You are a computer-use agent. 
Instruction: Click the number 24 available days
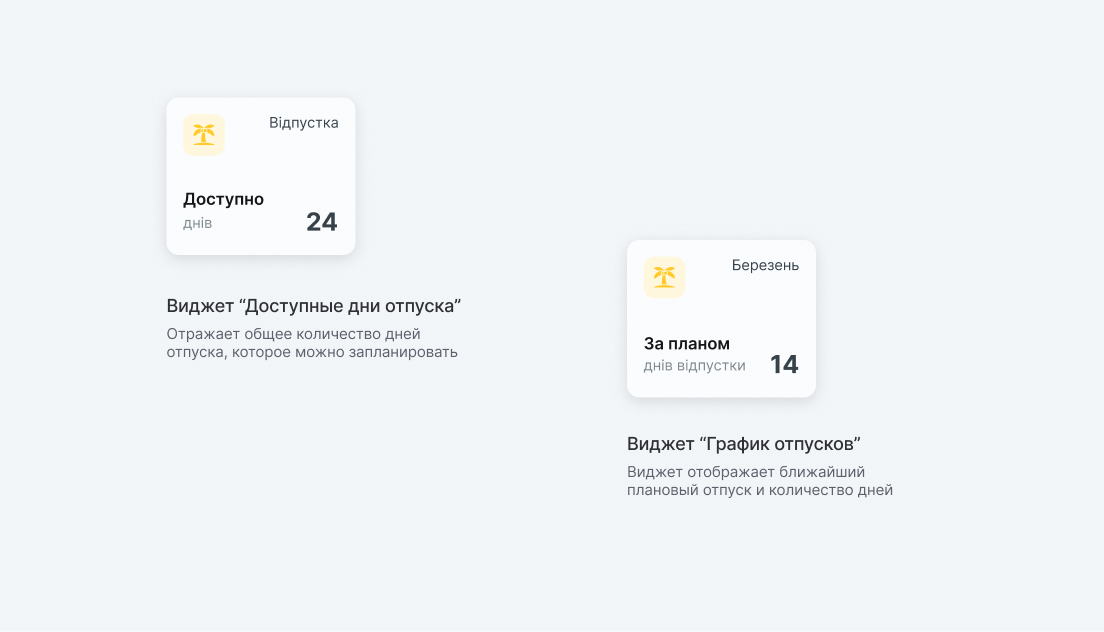click(x=321, y=222)
